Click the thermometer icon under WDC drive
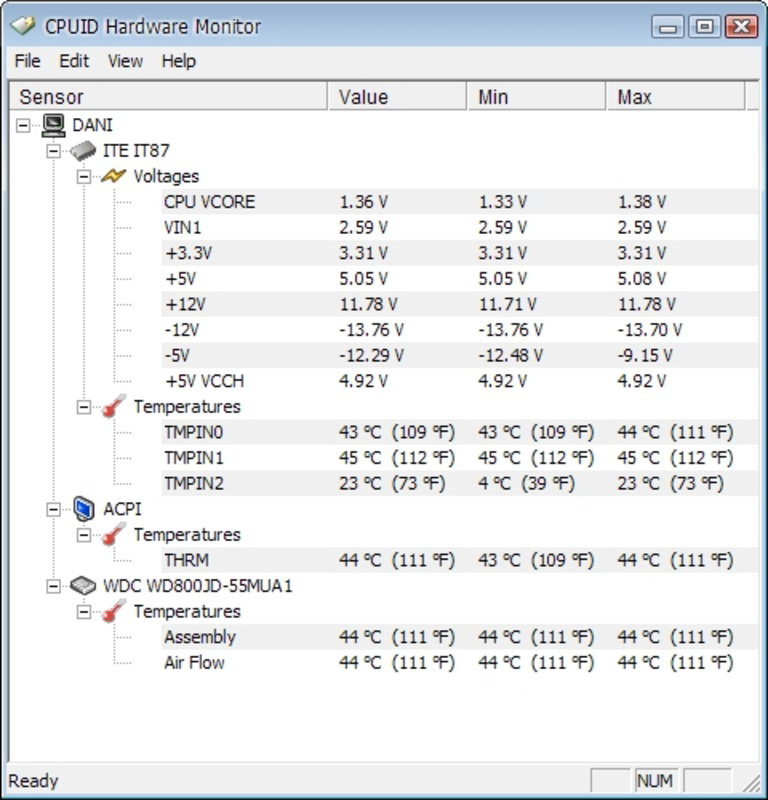The image size is (768, 800). tap(113, 611)
